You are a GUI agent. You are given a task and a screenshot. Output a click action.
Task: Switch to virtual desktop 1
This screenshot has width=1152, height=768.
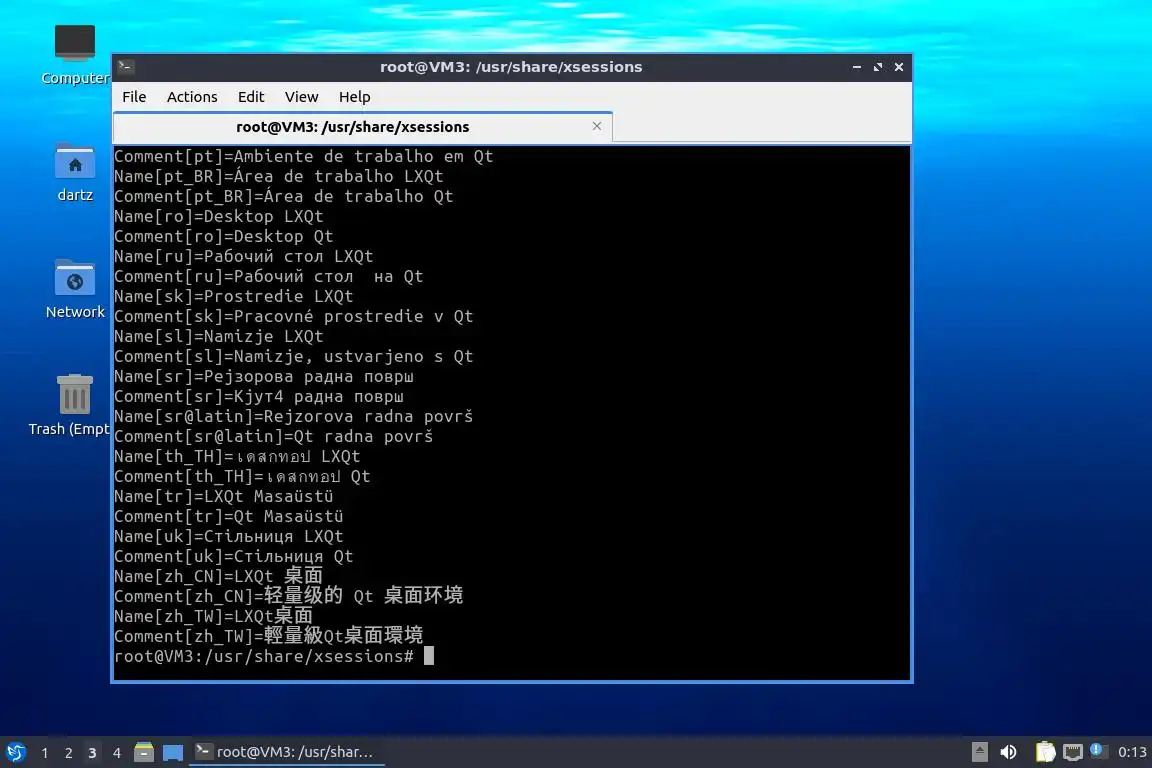click(x=45, y=753)
